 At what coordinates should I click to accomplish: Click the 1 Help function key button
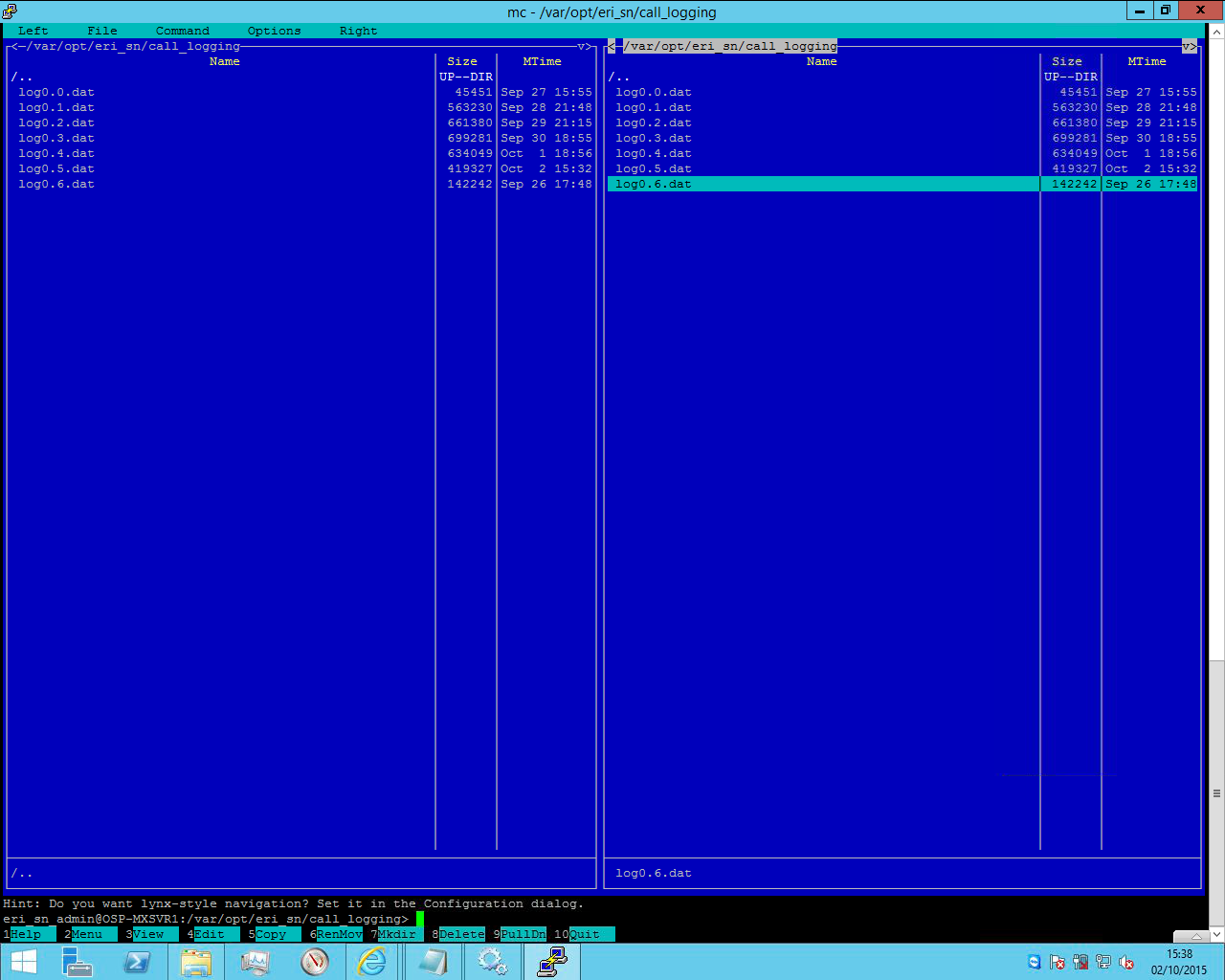pos(29,934)
